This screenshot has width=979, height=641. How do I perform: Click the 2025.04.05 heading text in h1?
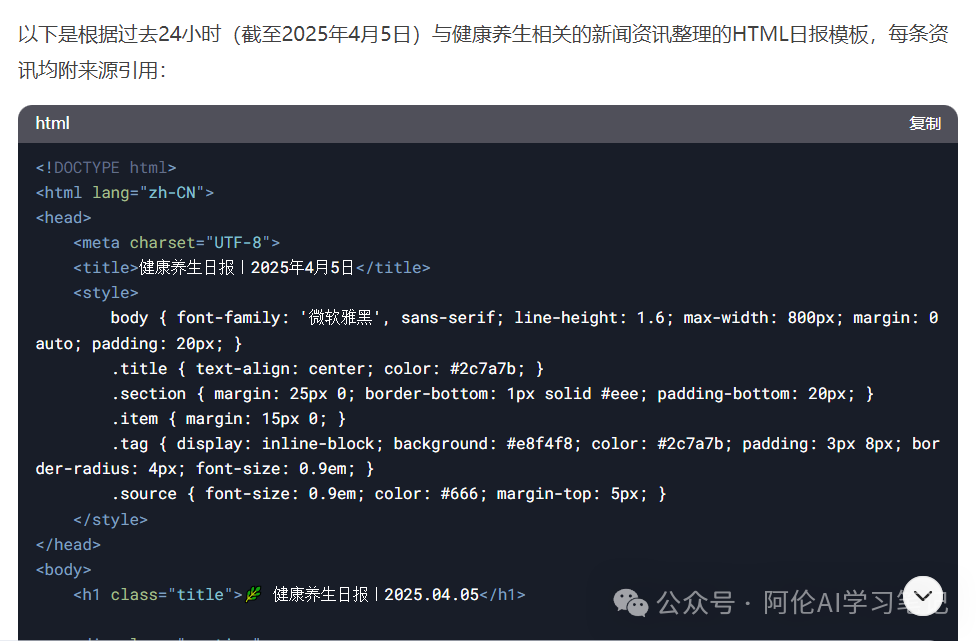[x=431, y=595]
